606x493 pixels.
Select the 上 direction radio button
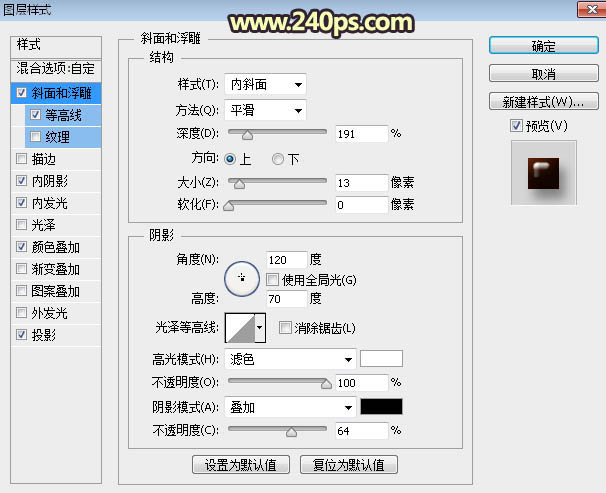pos(230,159)
